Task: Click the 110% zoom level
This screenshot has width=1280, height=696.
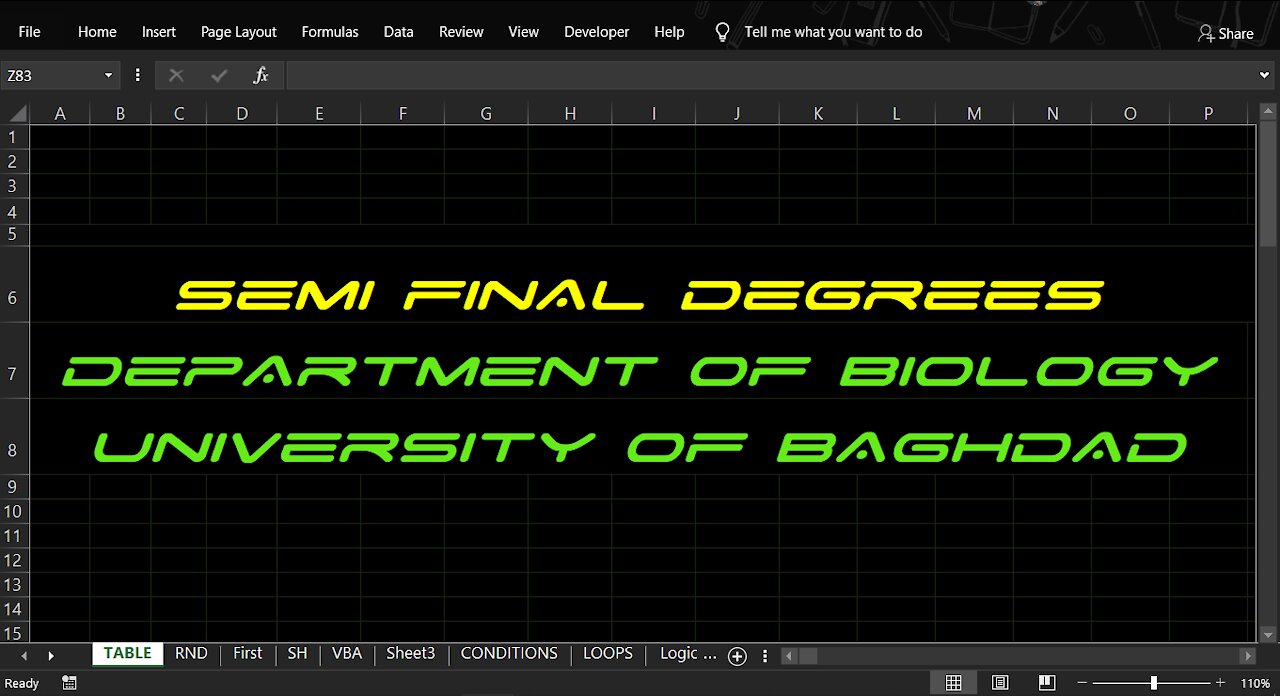Action: point(1255,683)
